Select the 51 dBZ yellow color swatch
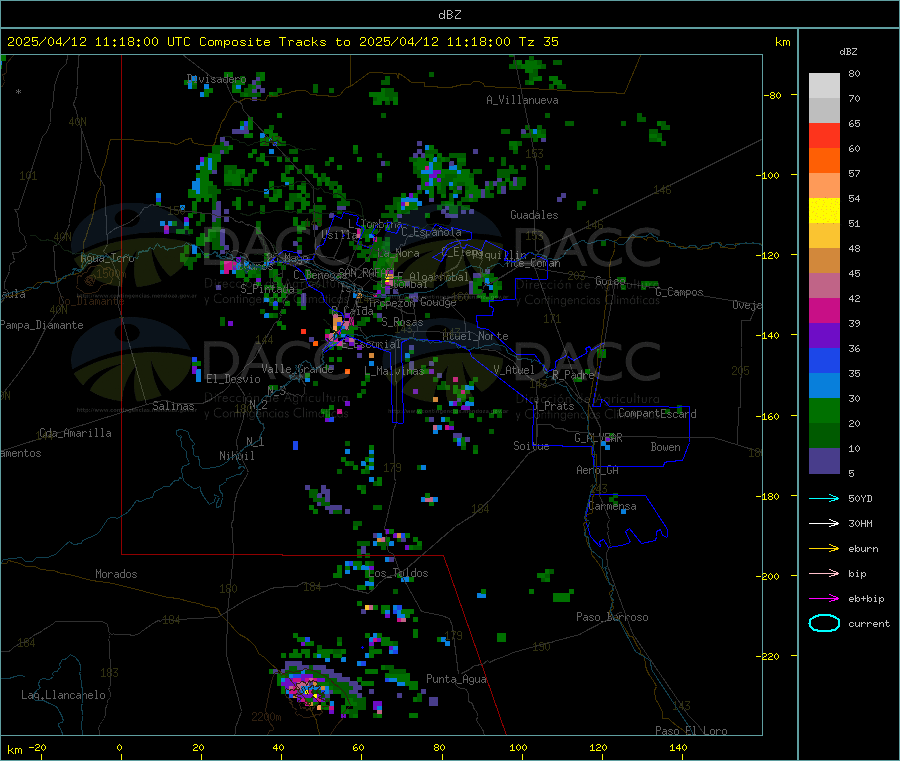Screen dimensions: 900x761 point(824,211)
